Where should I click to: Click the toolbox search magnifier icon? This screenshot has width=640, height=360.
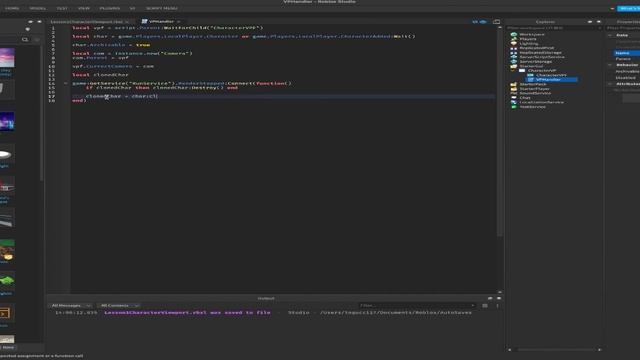click(x=25, y=40)
